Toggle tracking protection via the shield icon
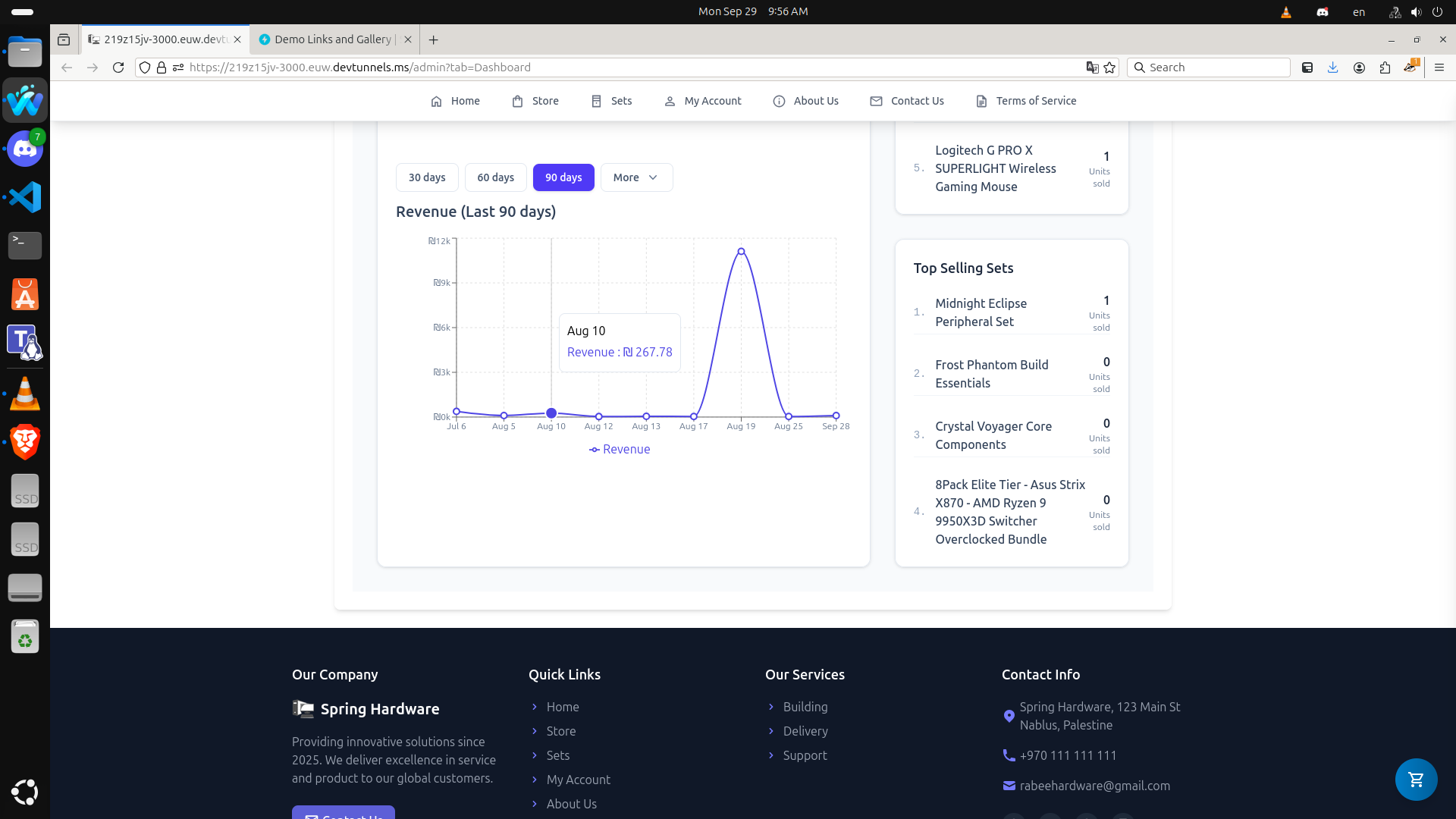 pos(144,67)
